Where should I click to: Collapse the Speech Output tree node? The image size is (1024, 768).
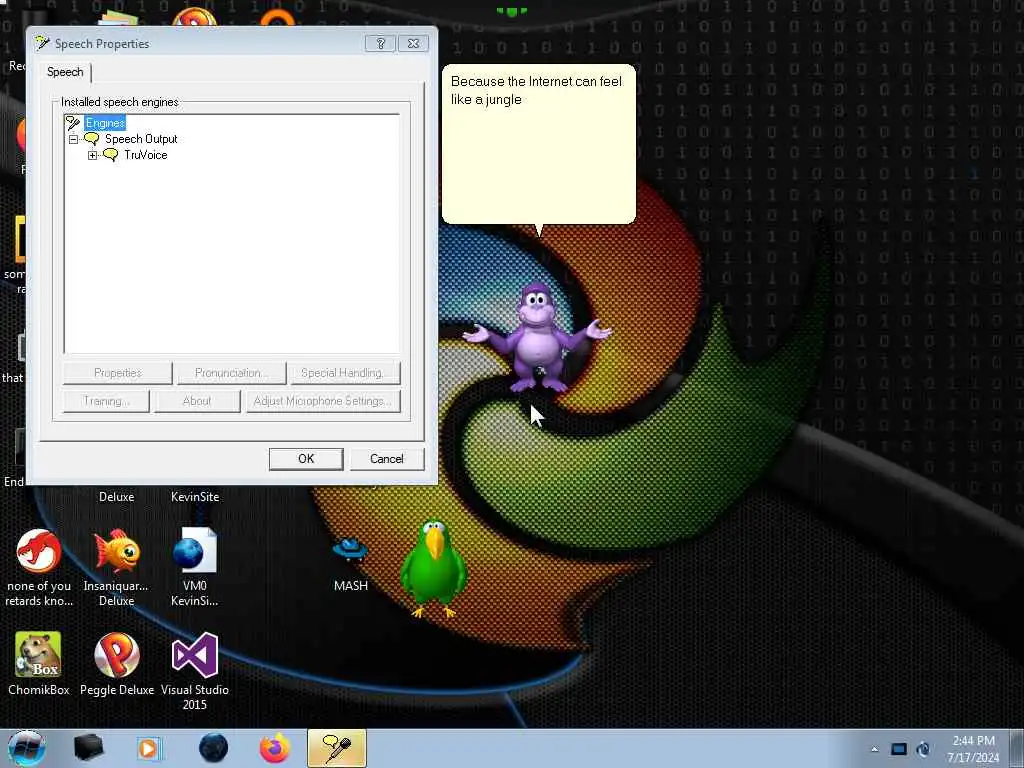click(73, 139)
